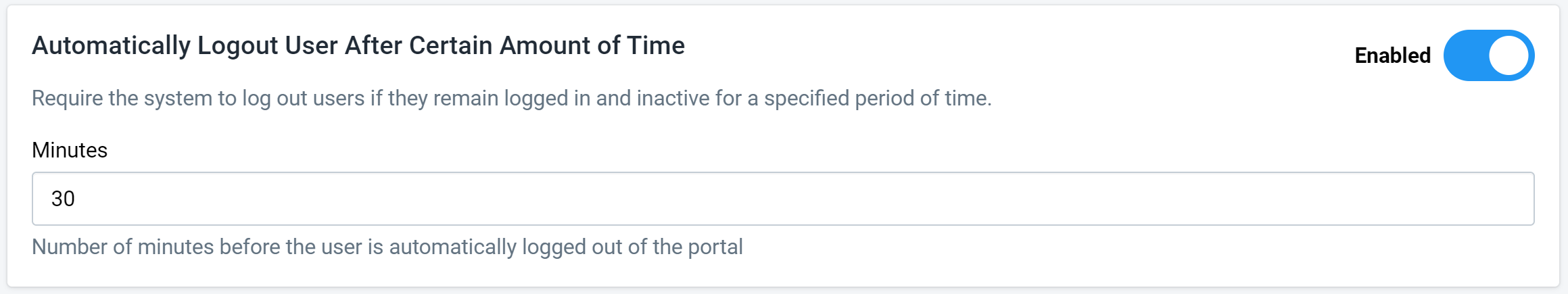
Task: Select the Automatically Logout User heading
Action: tap(358, 45)
